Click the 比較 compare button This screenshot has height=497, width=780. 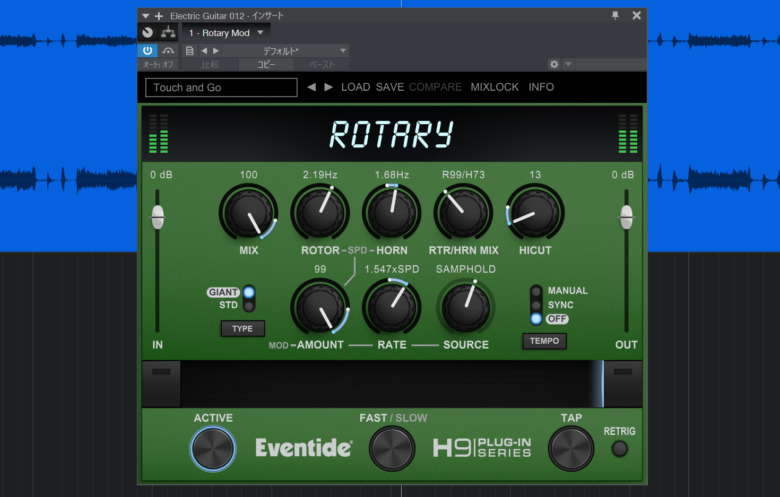point(210,65)
